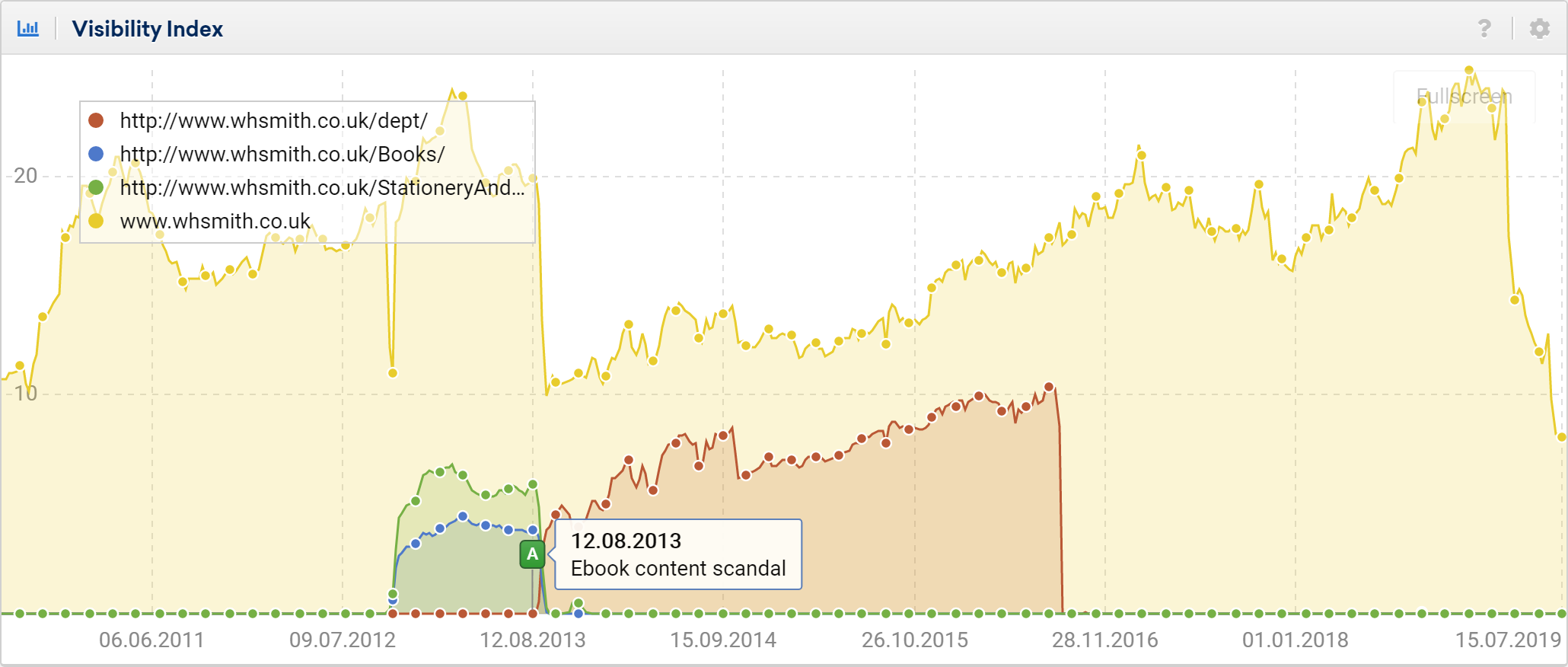Click the Fullscreen button
The image size is (1568, 667).
point(1464,97)
